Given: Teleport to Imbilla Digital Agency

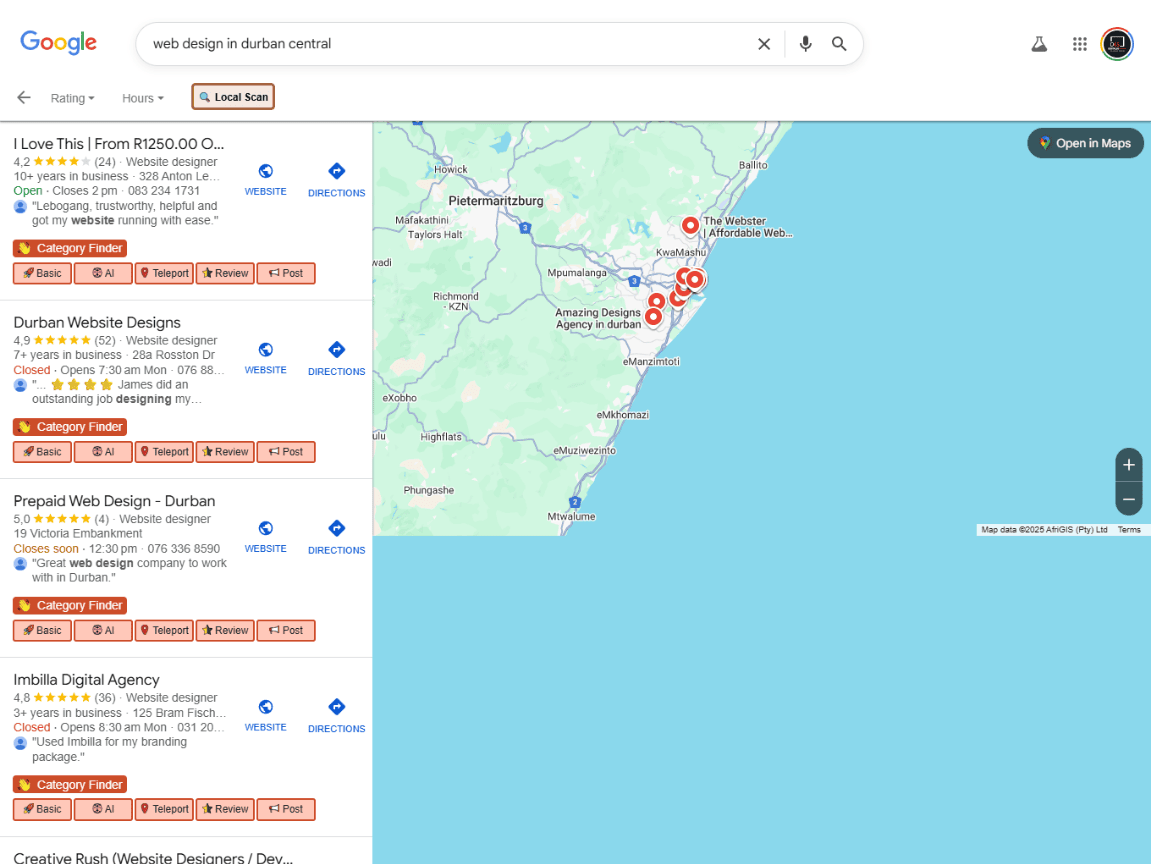Looking at the screenshot, I should click(164, 809).
